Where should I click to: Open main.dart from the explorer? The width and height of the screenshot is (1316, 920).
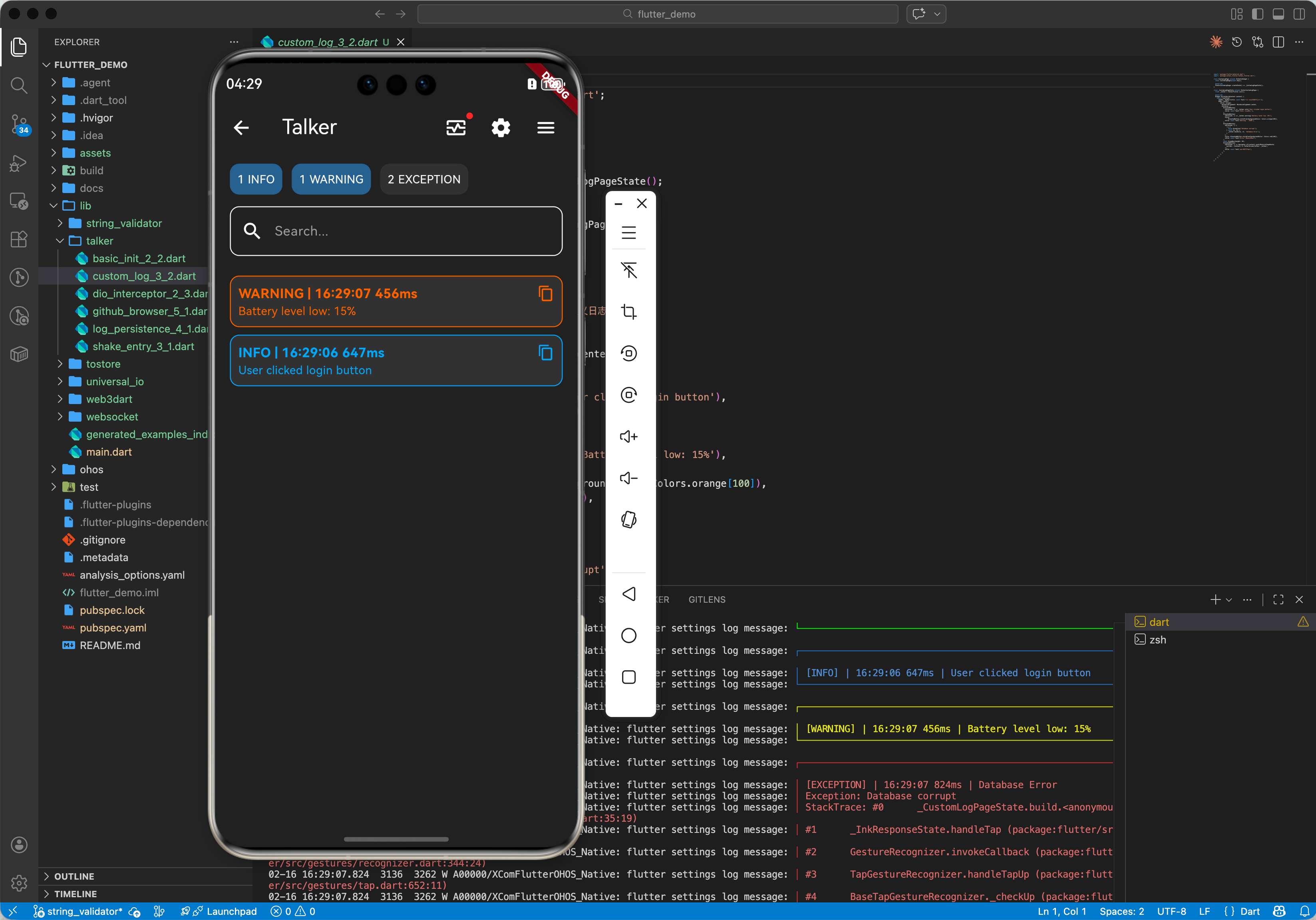point(108,452)
